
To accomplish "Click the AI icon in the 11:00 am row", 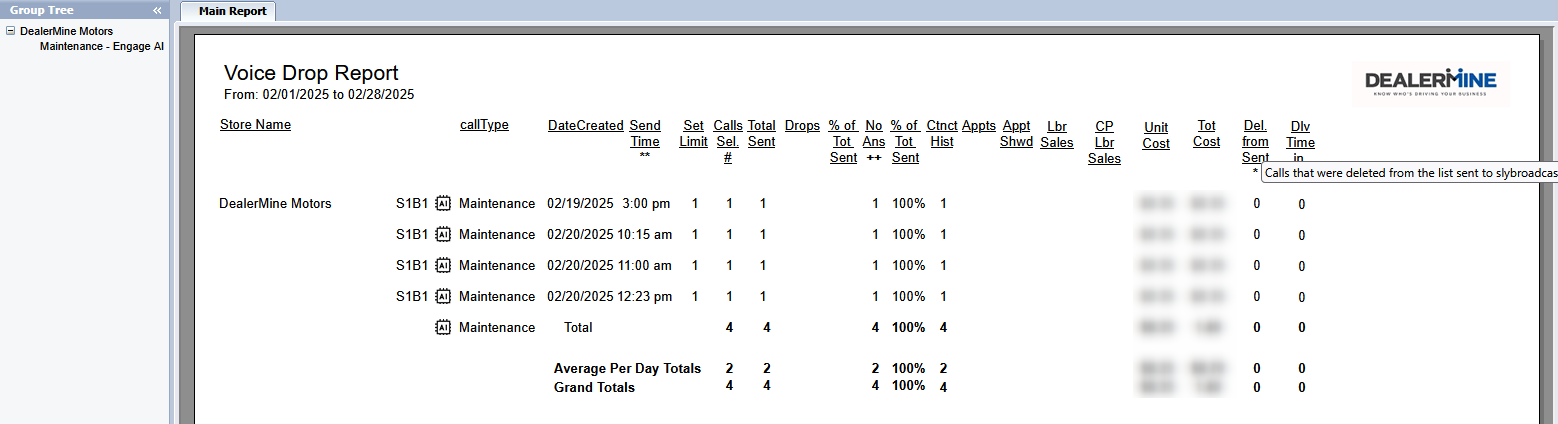I will [444, 265].
